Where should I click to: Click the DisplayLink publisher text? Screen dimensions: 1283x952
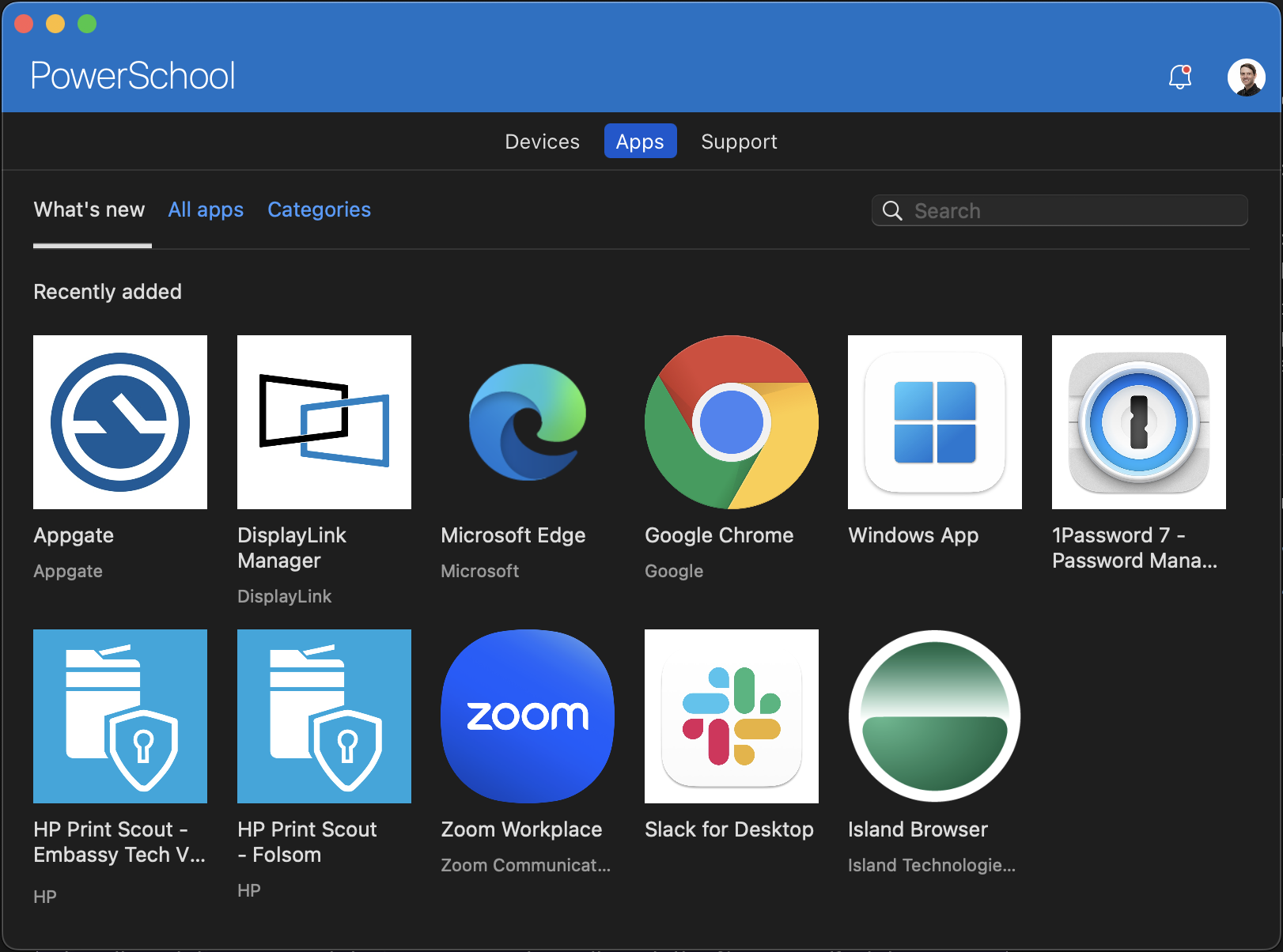coord(285,596)
